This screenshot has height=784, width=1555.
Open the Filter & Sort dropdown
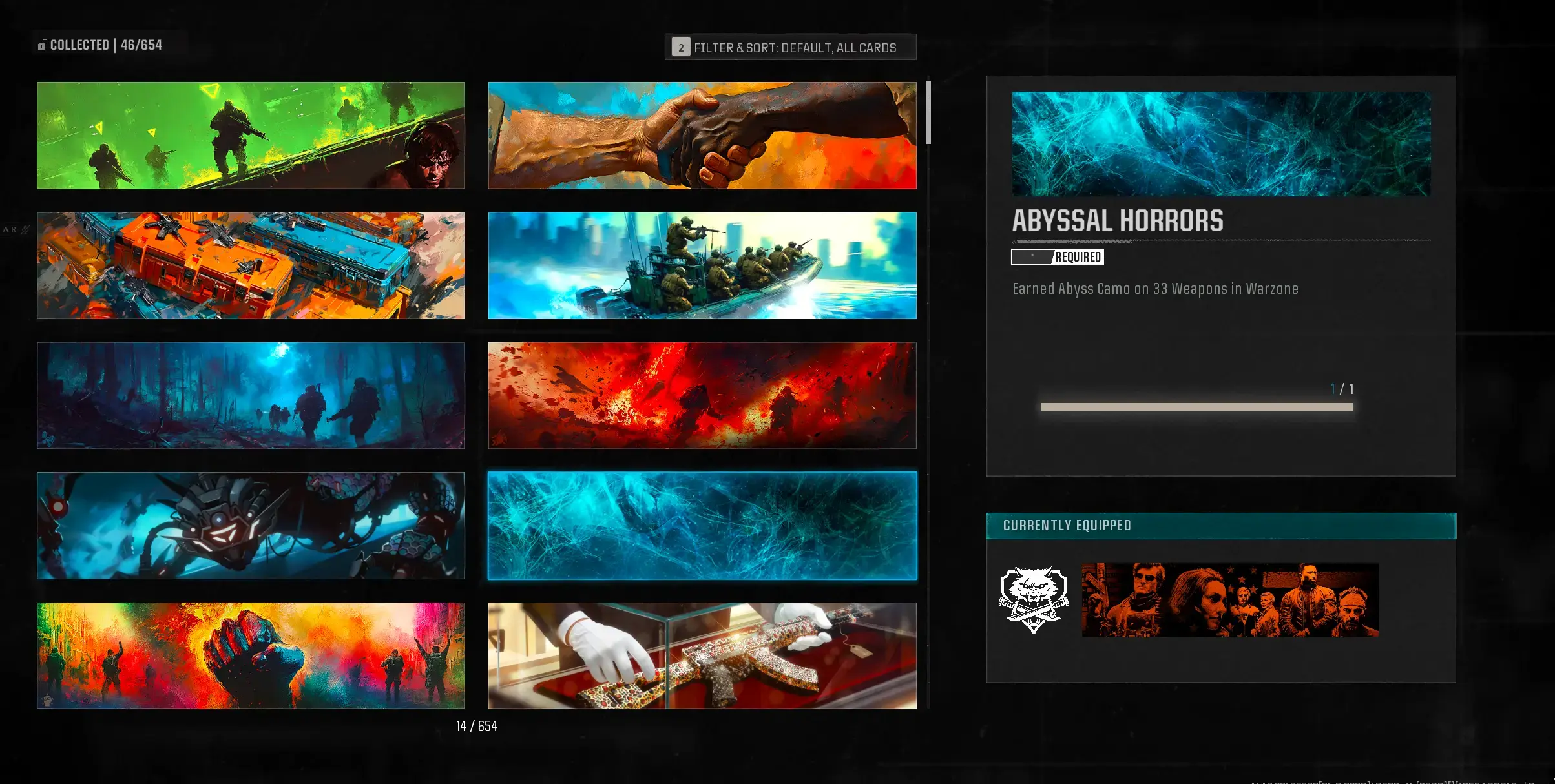794,47
